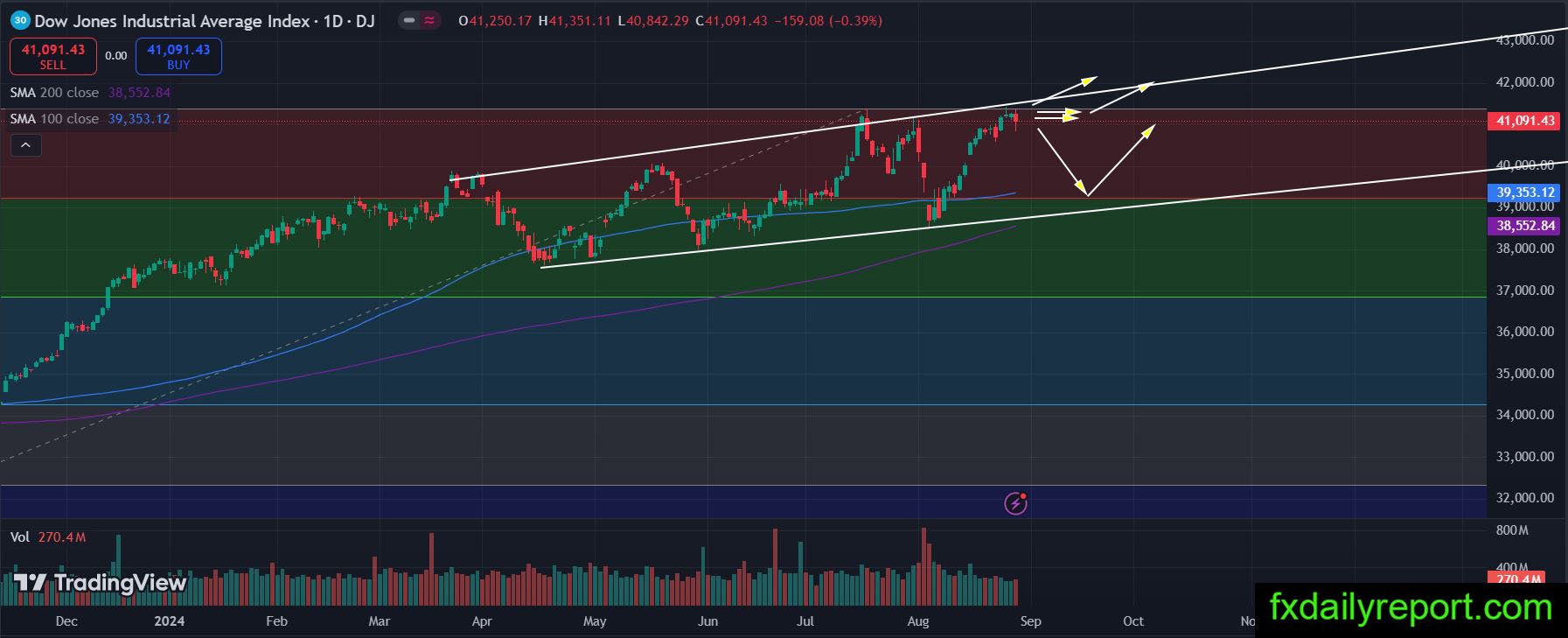Click the 42,000.00 price scale label

coord(1525,82)
